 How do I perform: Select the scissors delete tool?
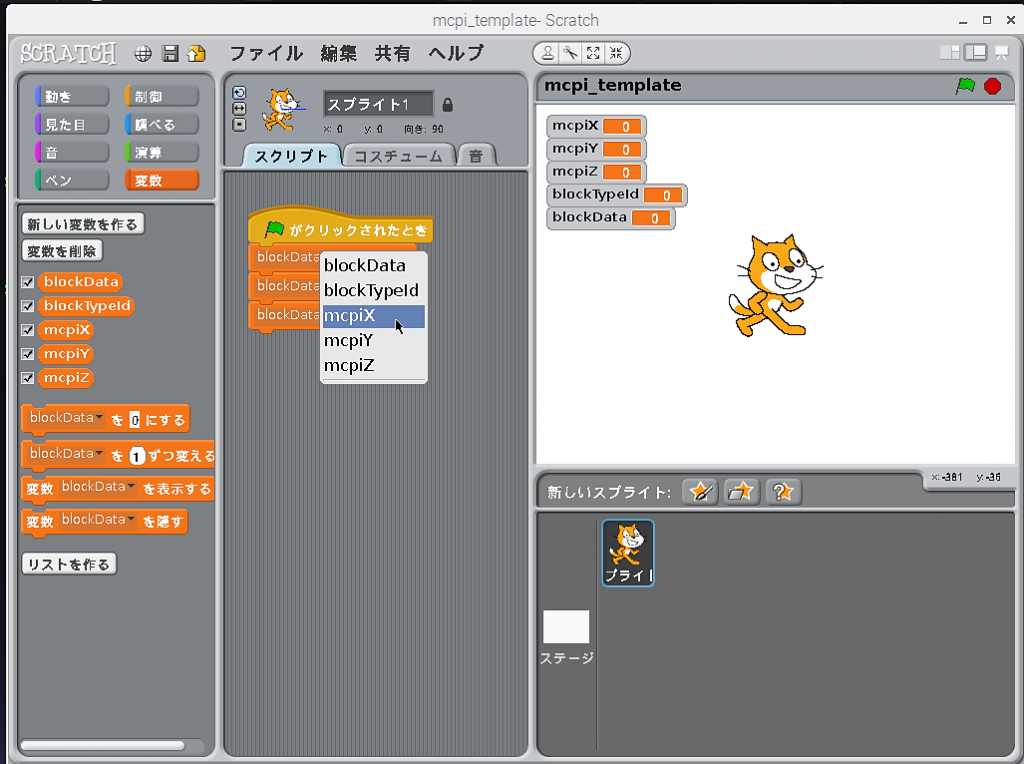coord(571,54)
